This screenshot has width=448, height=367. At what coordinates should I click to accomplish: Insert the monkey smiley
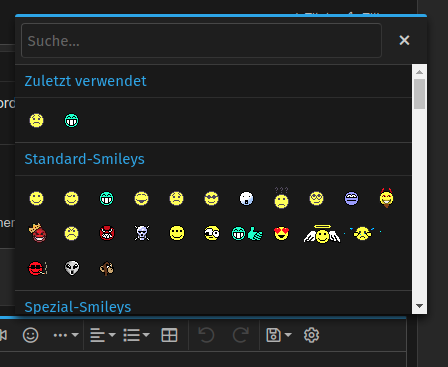[x=107, y=268]
